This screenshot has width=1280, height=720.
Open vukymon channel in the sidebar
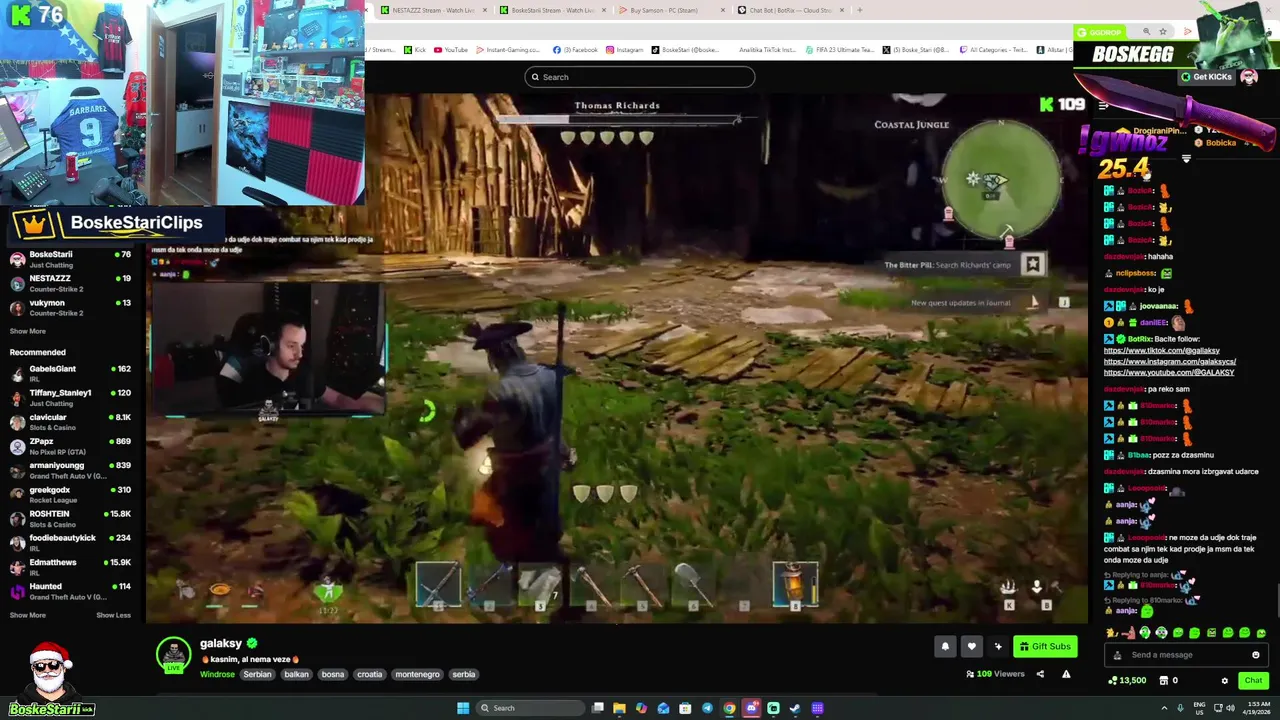pyautogui.click(x=70, y=307)
